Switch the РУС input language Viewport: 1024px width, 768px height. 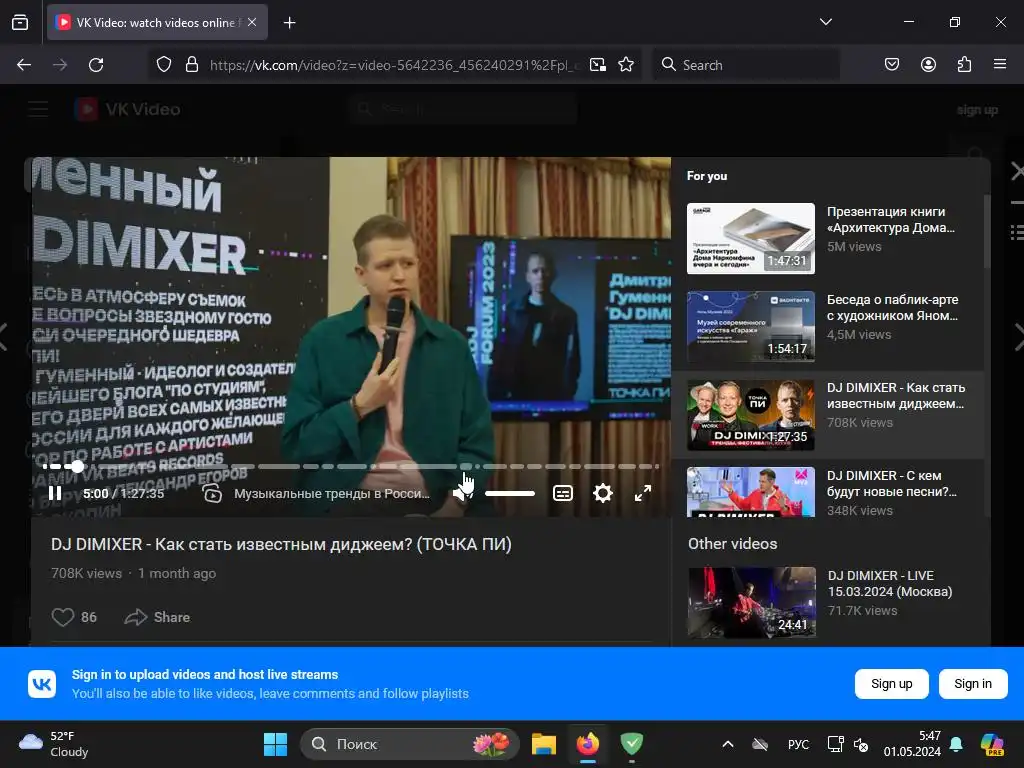[798, 744]
